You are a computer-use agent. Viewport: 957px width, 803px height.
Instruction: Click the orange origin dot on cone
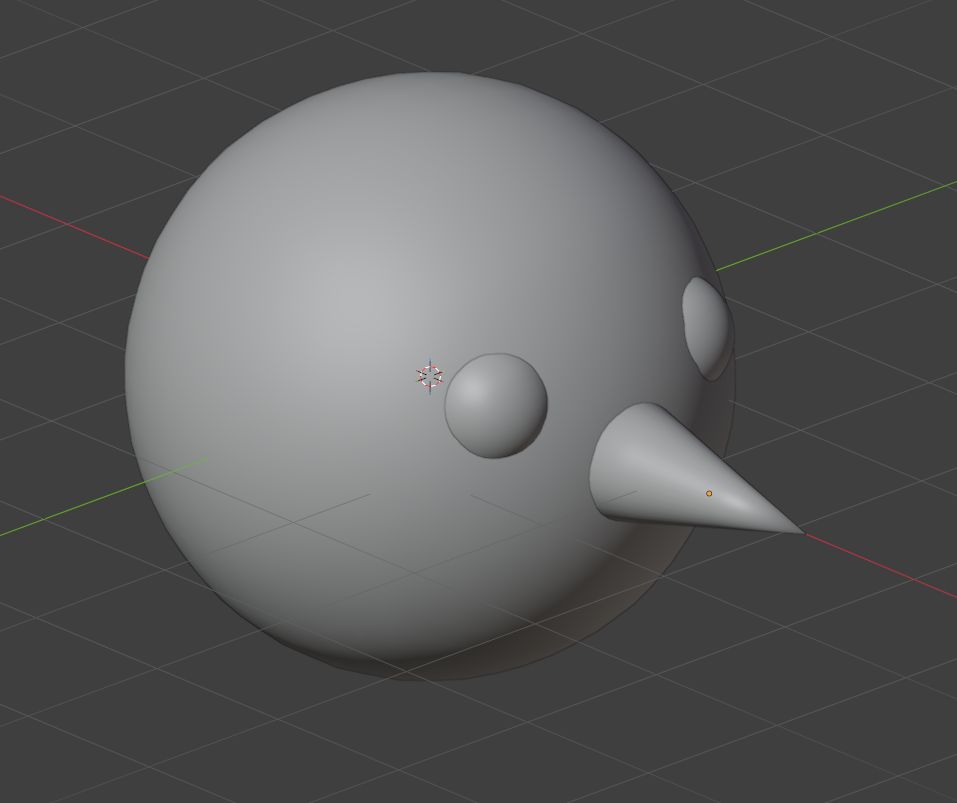point(709,493)
